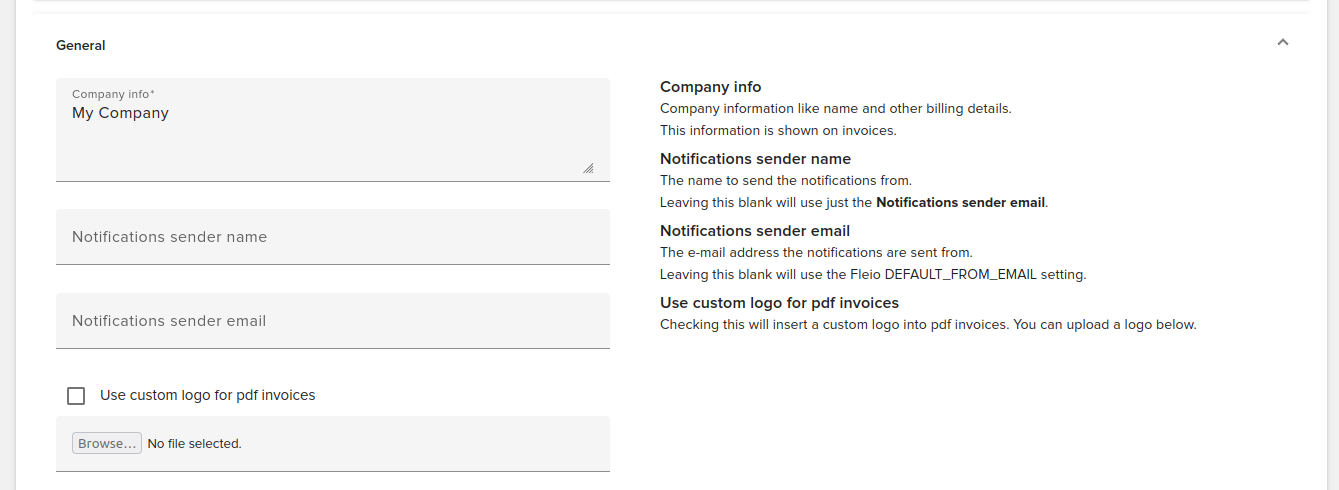Screen dimensions: 1339x490
Task: Click bold 'Notifications sender email' in description sentence
Action: click(960, 202)
